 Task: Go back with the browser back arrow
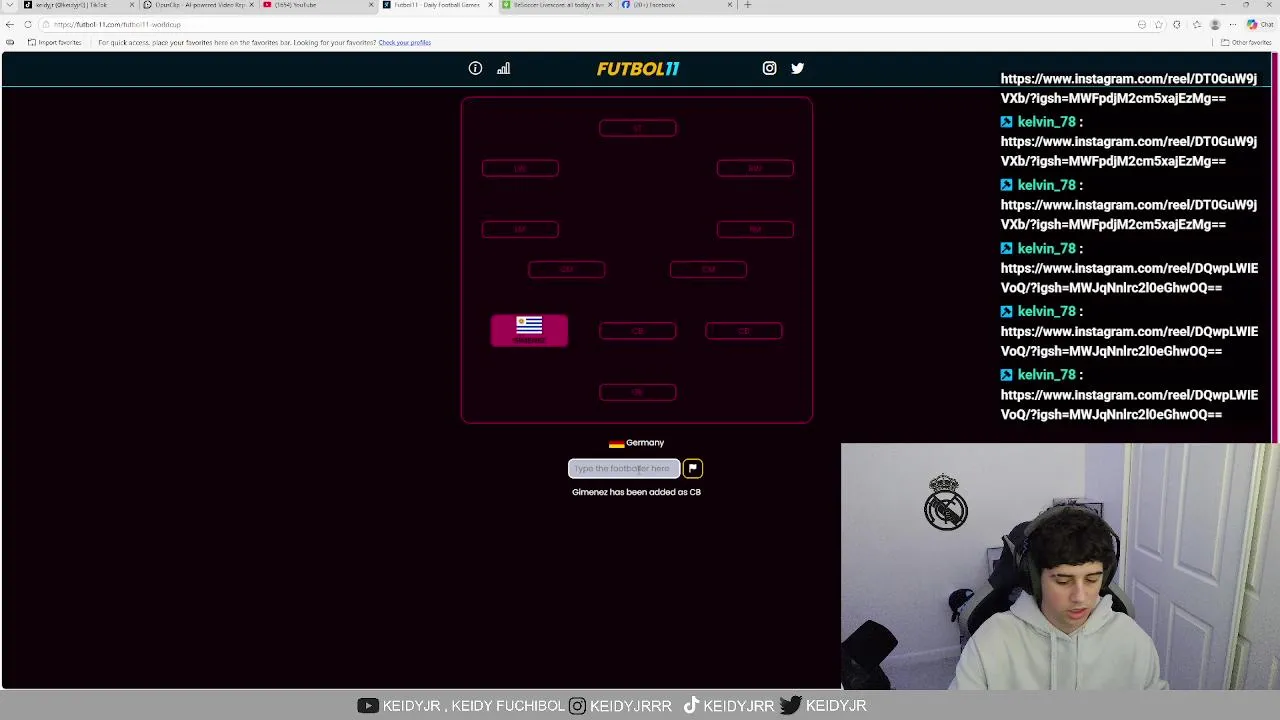tap(9, 24)
